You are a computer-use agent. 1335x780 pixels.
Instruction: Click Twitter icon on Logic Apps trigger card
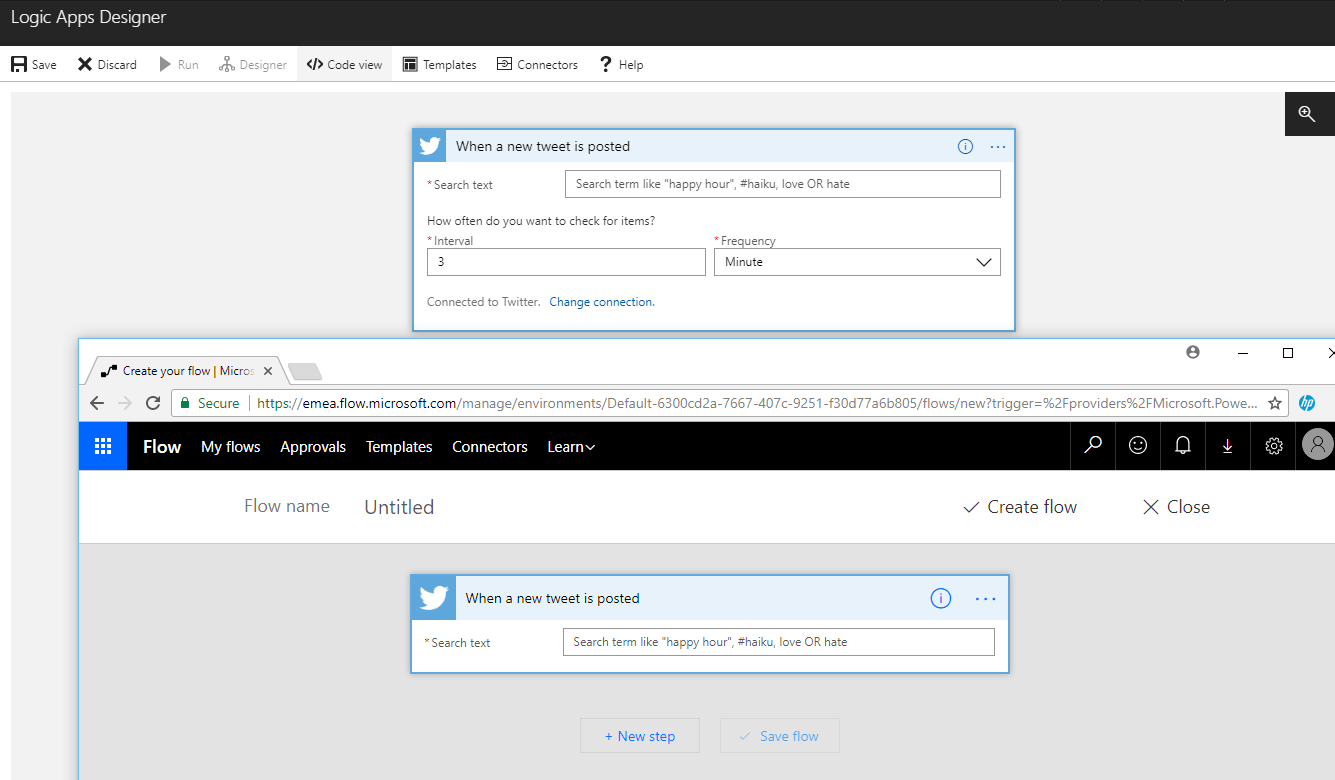click(x=430, y=146)
